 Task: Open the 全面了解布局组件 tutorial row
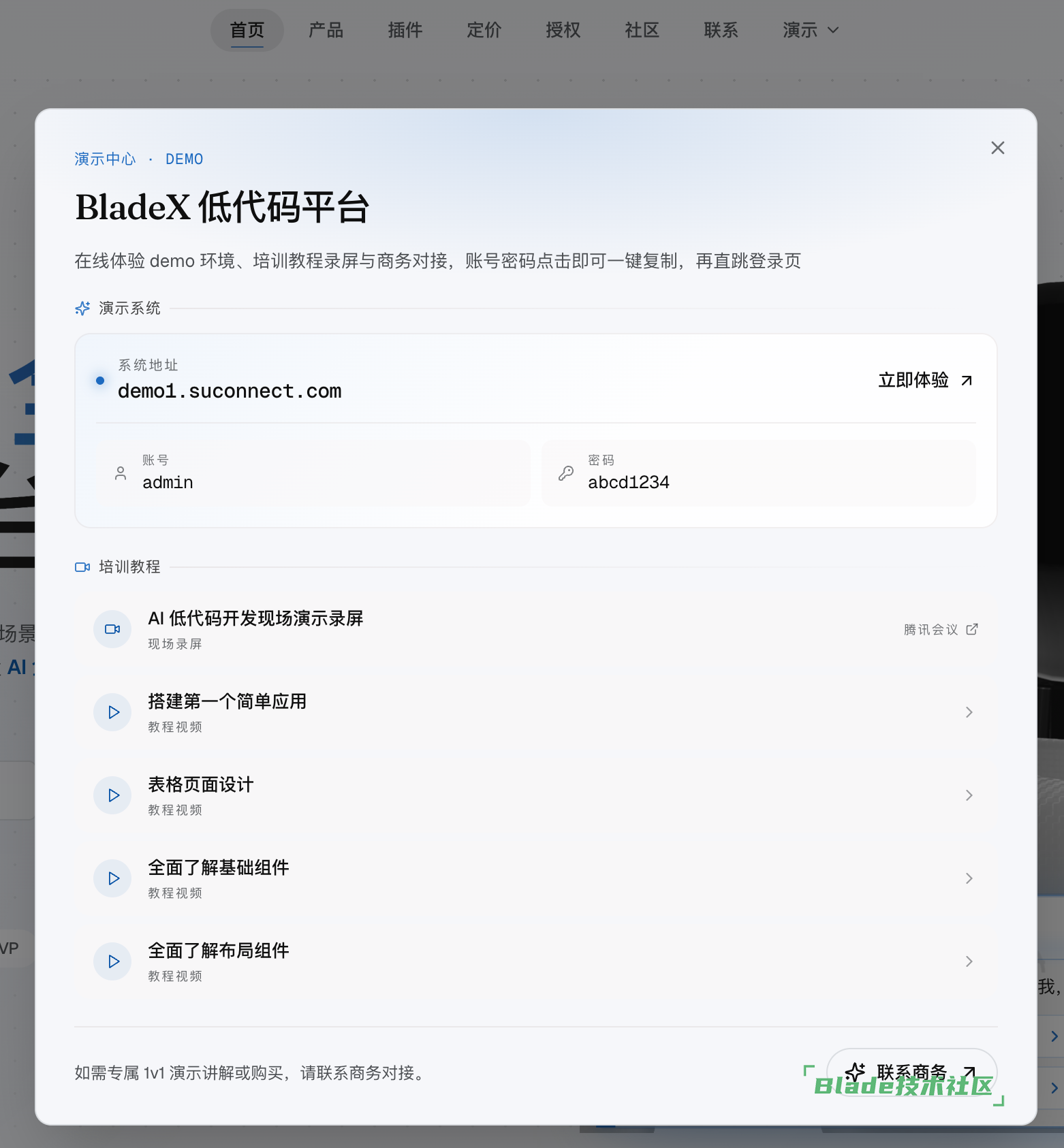[536, 961]
